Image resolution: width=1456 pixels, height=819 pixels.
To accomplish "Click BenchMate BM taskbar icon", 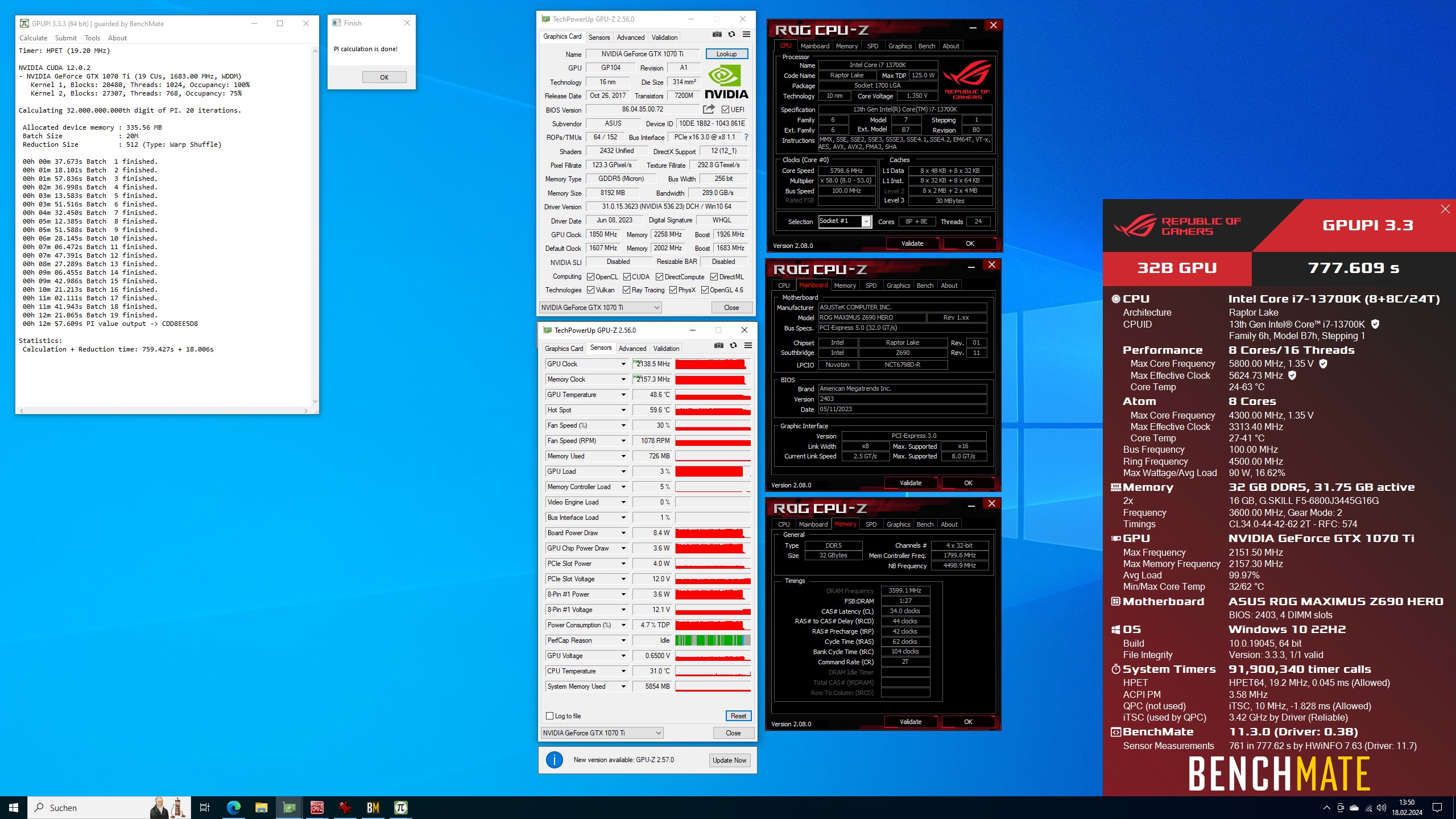I will pyautogui.click(x=373, y=808).
